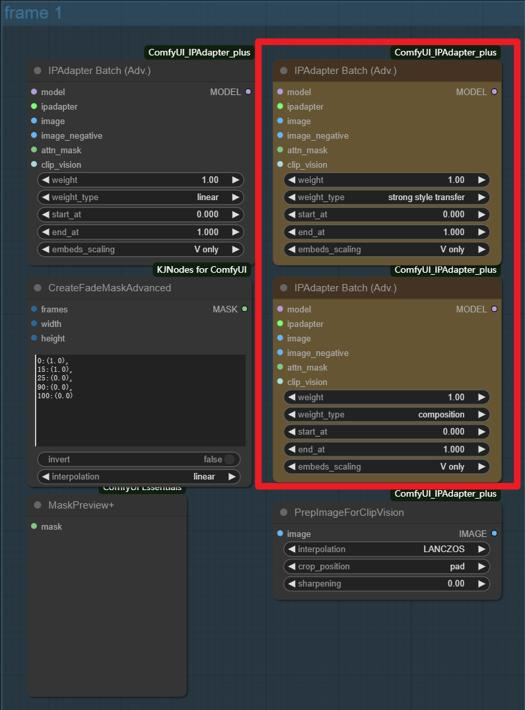Open embeds_scaling dropdown in the strong style transfer node
The width and height of the screenshot is (525, 710).
386,249
